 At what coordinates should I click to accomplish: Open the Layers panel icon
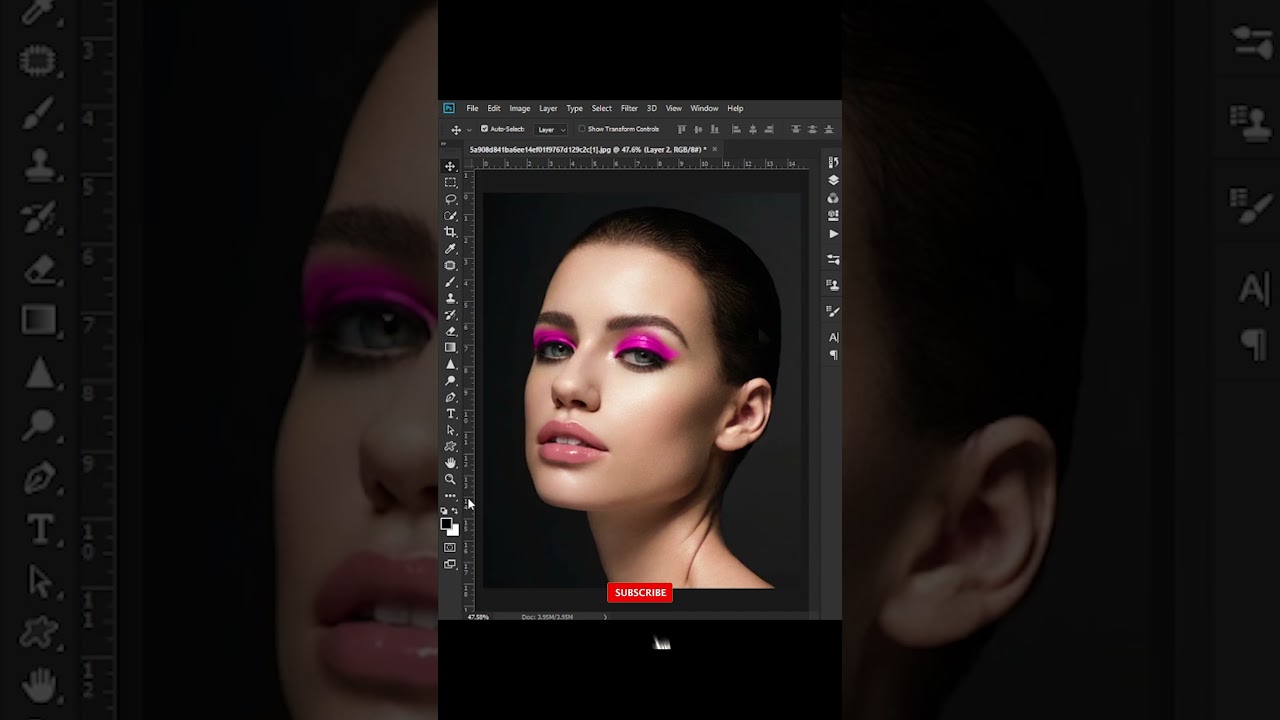point(833,180)
